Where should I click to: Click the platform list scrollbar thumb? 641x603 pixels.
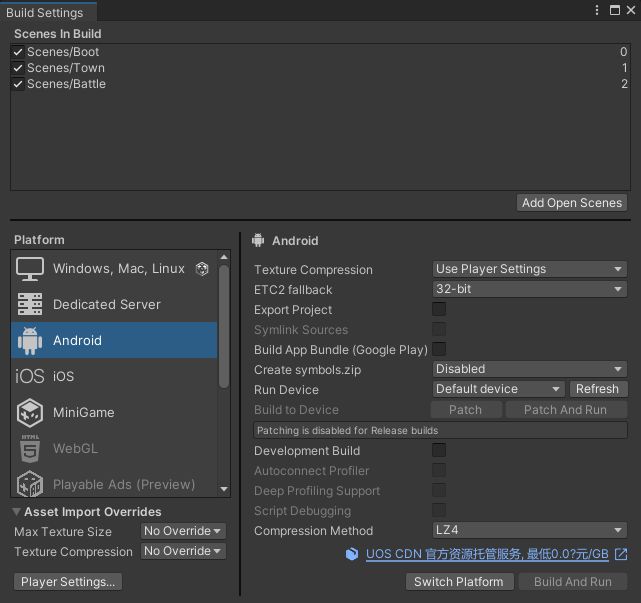(x=224, y=327)
